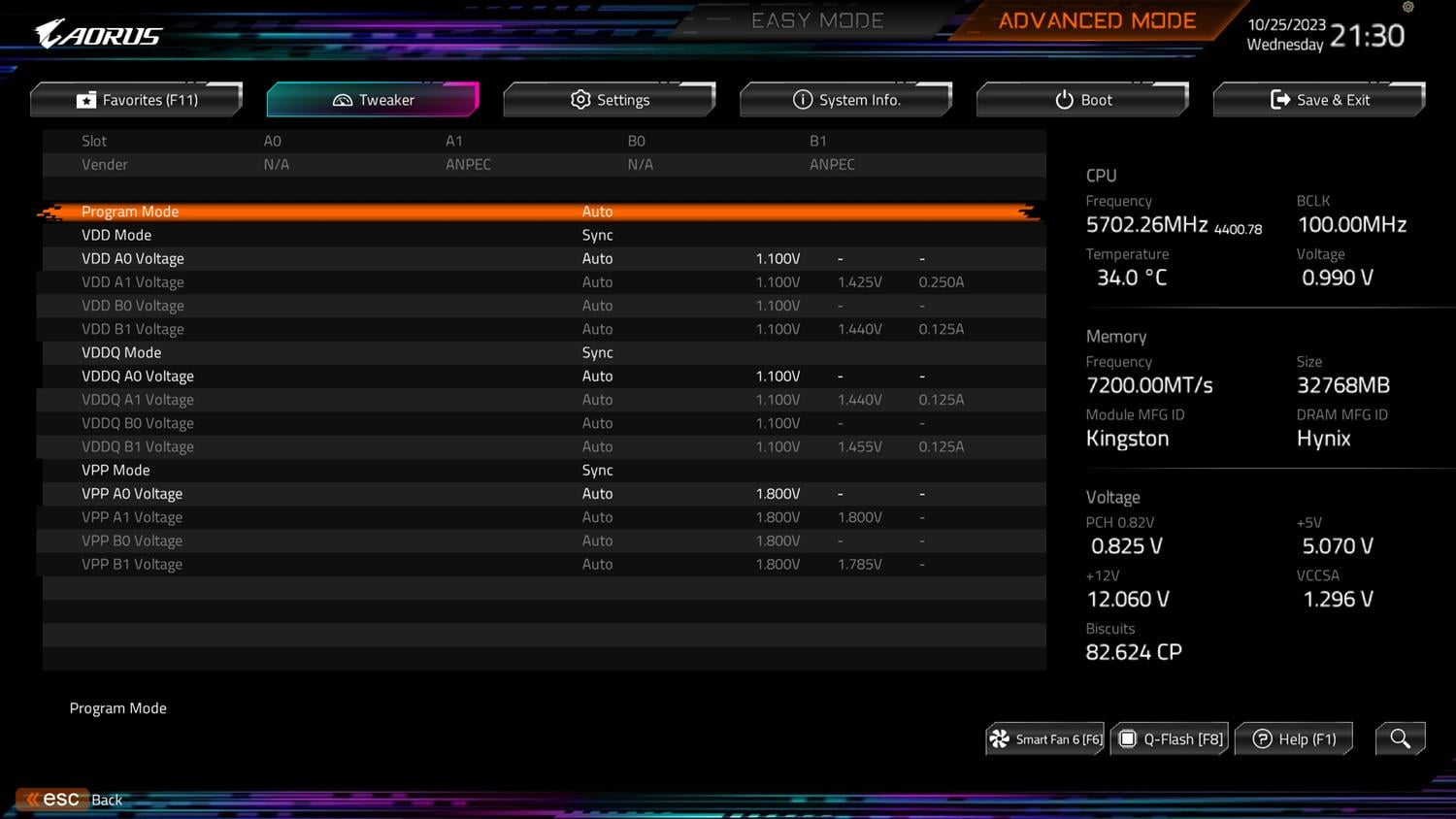Viewport: 1456px width, 819px height.
Task: Open the Program Mode Auto dropdown
Action: 597,212
